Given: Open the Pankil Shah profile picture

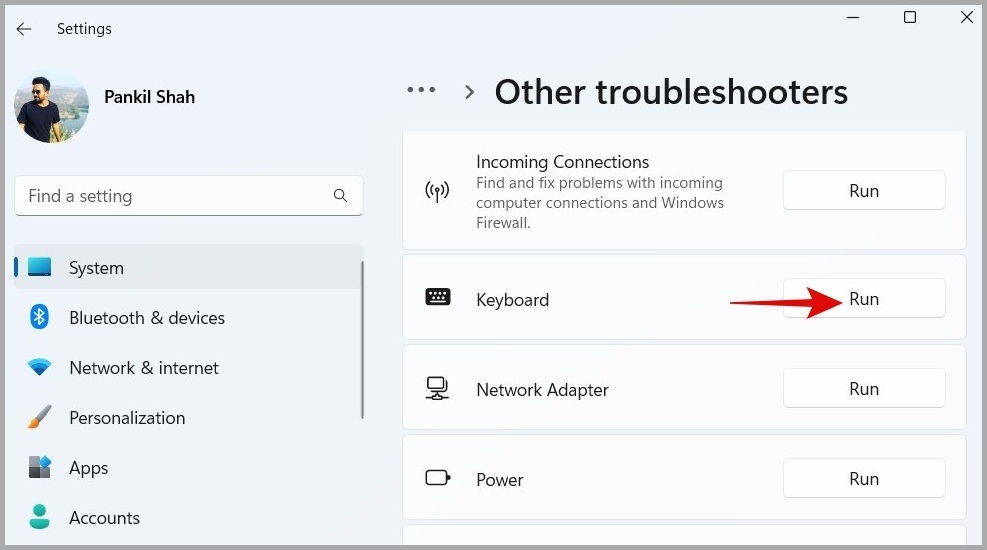Looking at the screenshot, I should coord(51,106).
